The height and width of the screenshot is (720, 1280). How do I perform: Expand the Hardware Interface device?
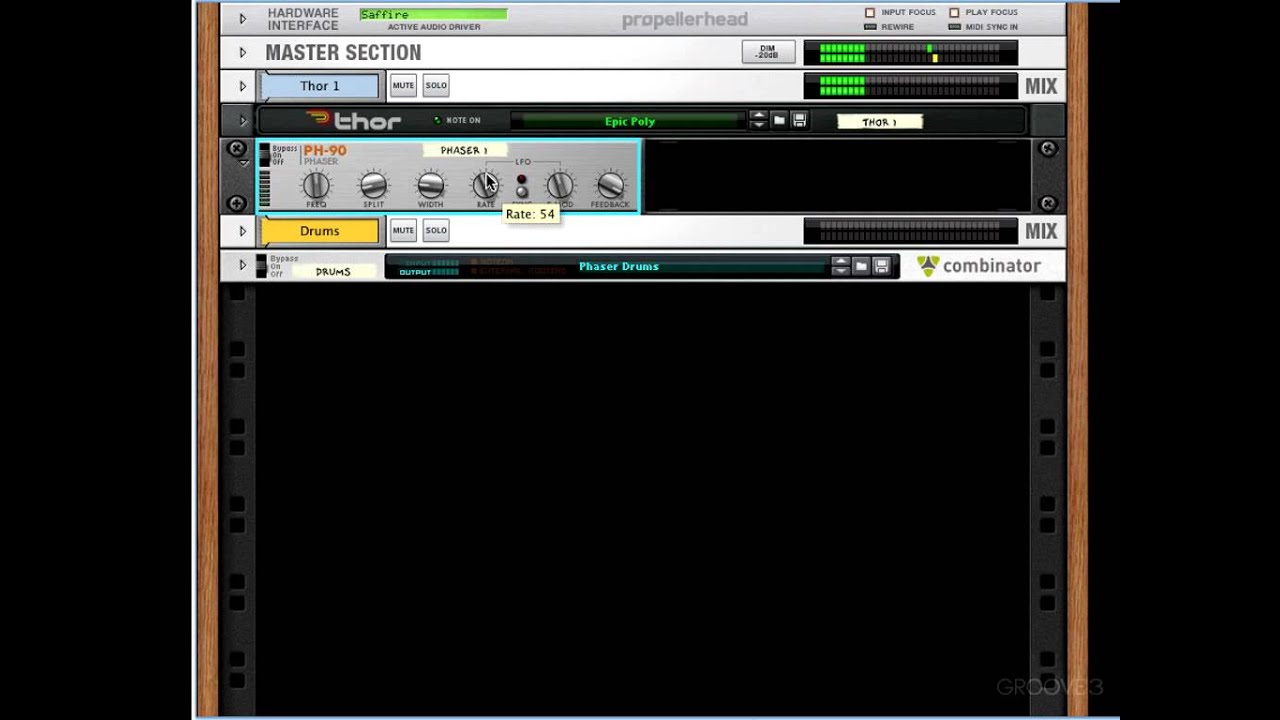242,18
